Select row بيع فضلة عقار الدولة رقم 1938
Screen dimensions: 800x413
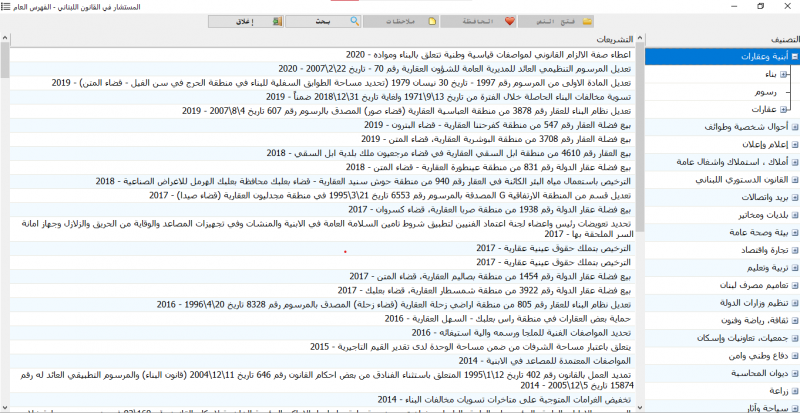pos(323,210)
